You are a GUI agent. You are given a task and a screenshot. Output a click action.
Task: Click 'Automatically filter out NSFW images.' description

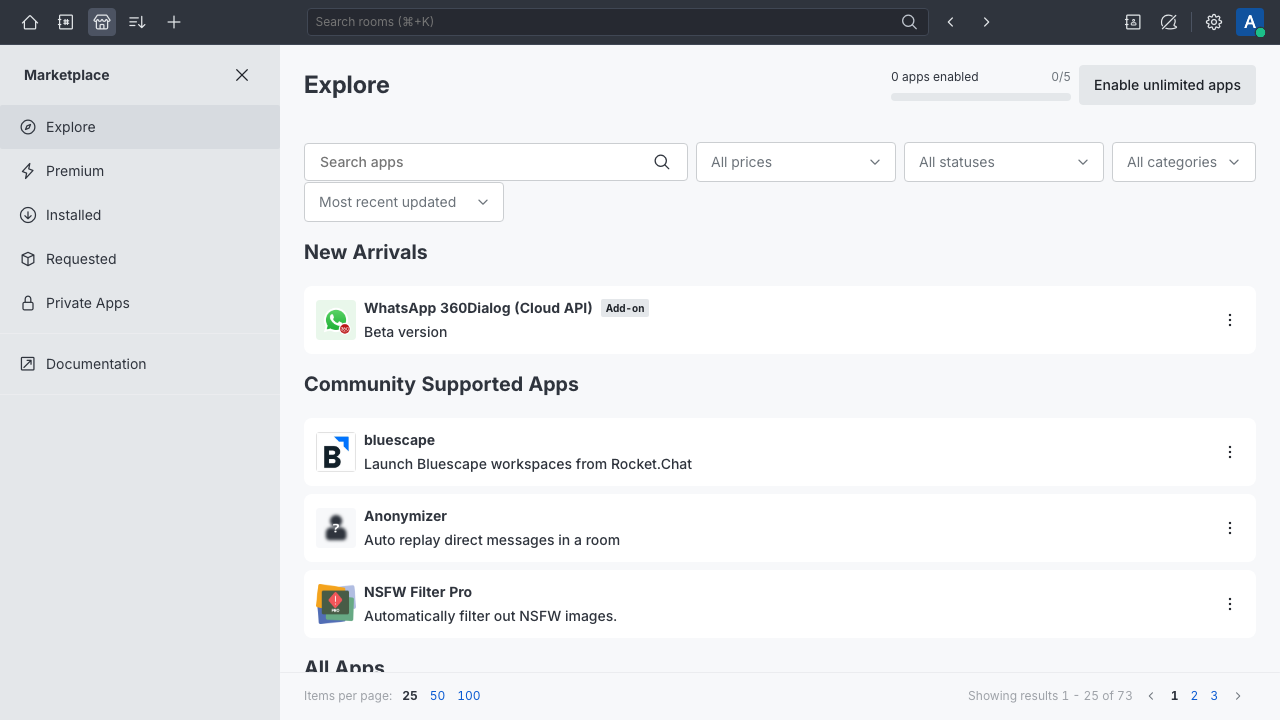[x=490, y=616]
